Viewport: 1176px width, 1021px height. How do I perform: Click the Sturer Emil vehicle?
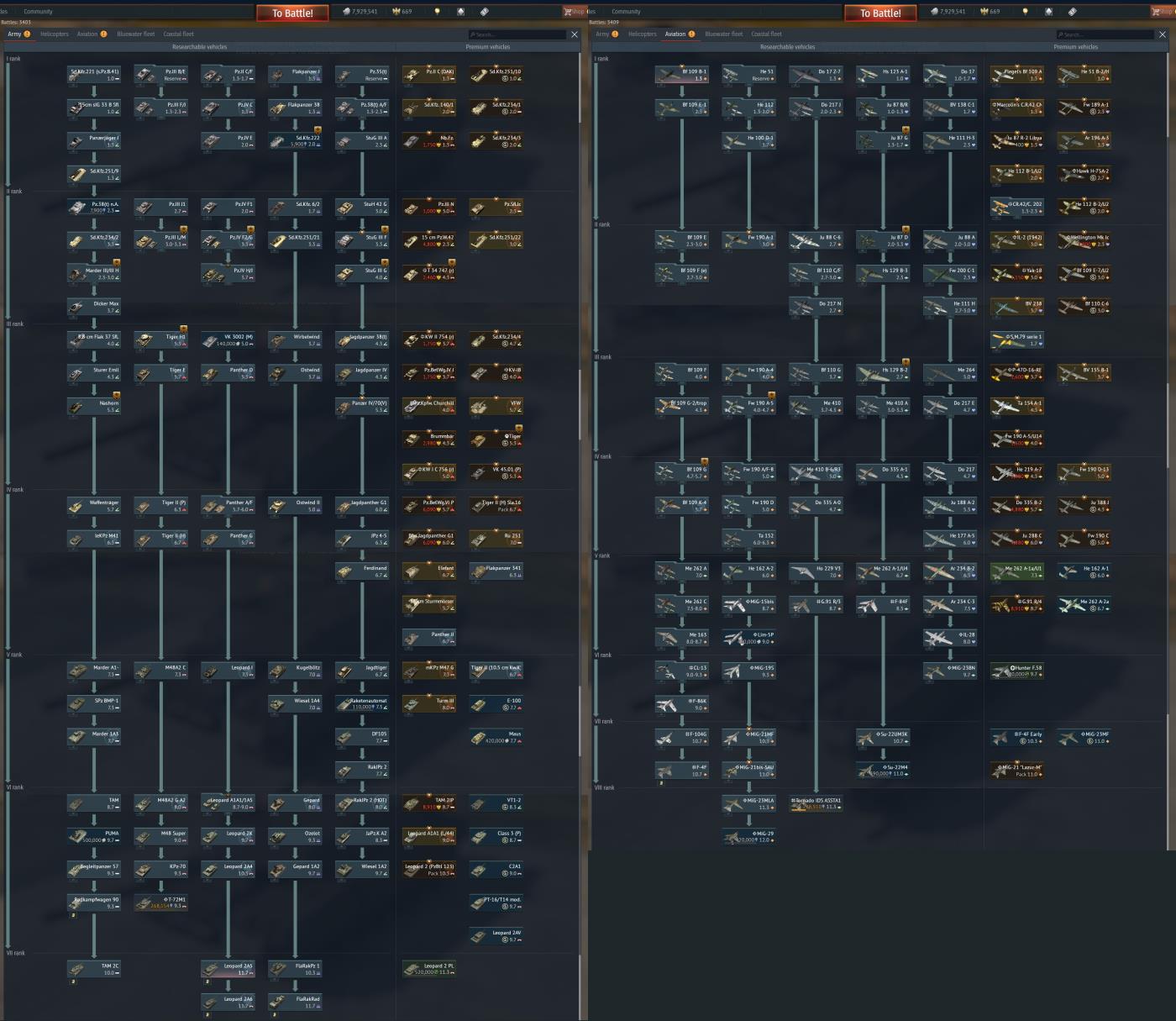[93, 372]
